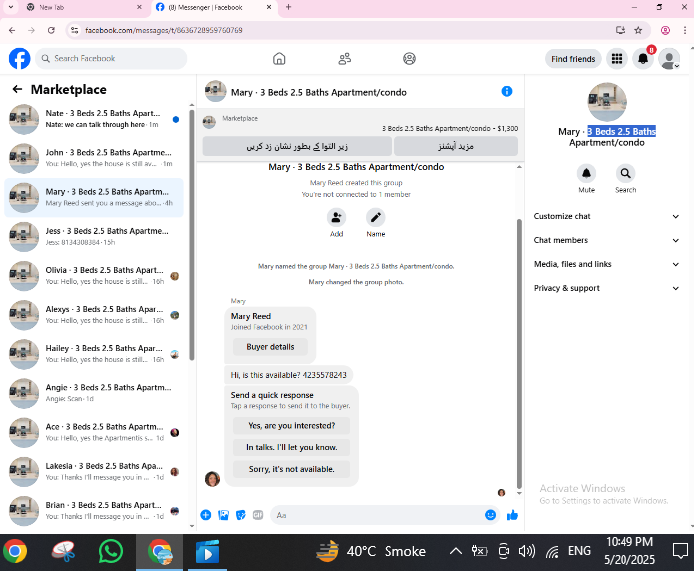Click the pencil Name icon
Screen dimensions: 694x571
(375, 217)
